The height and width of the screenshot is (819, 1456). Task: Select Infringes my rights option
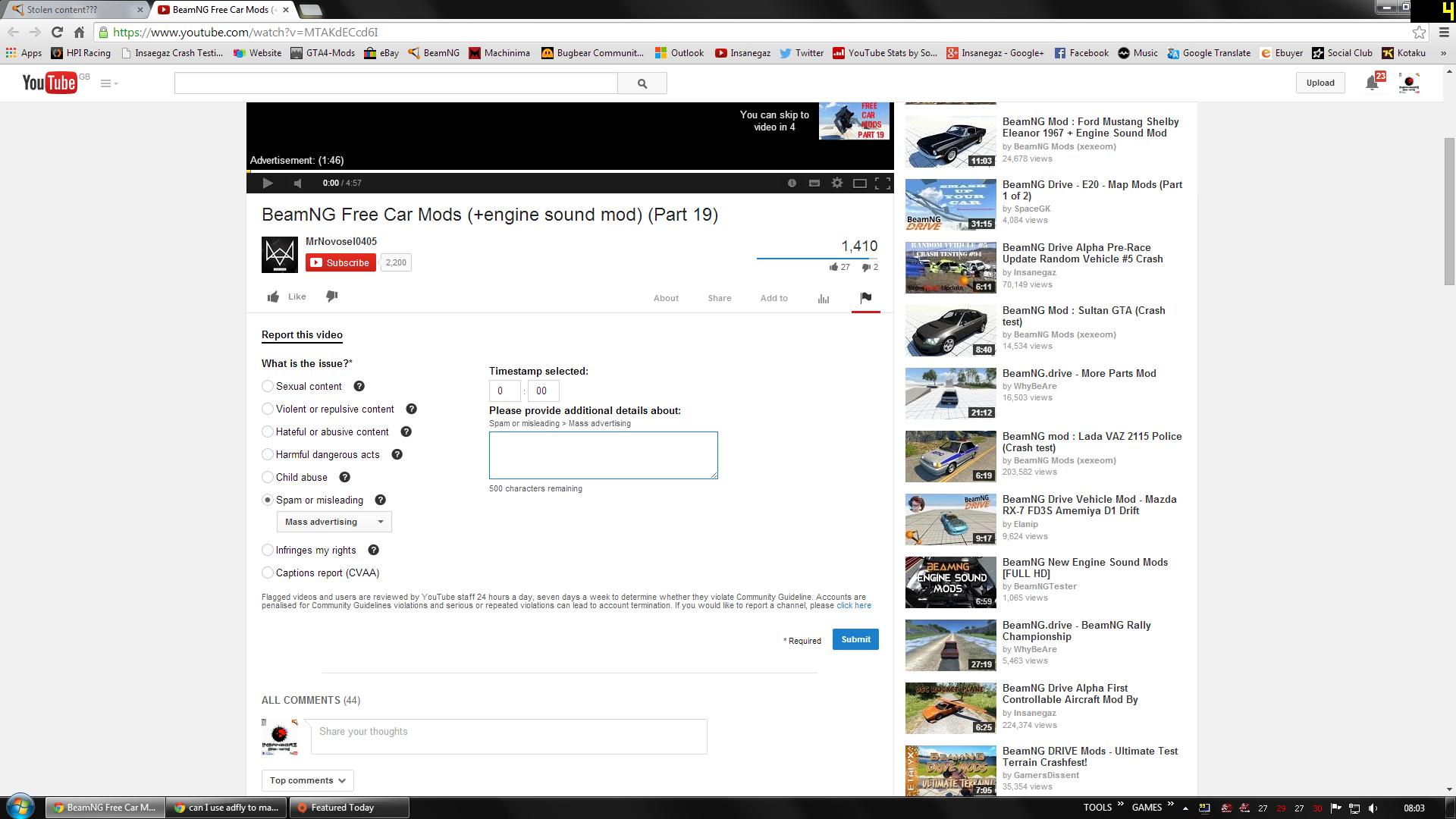(268, 550)
